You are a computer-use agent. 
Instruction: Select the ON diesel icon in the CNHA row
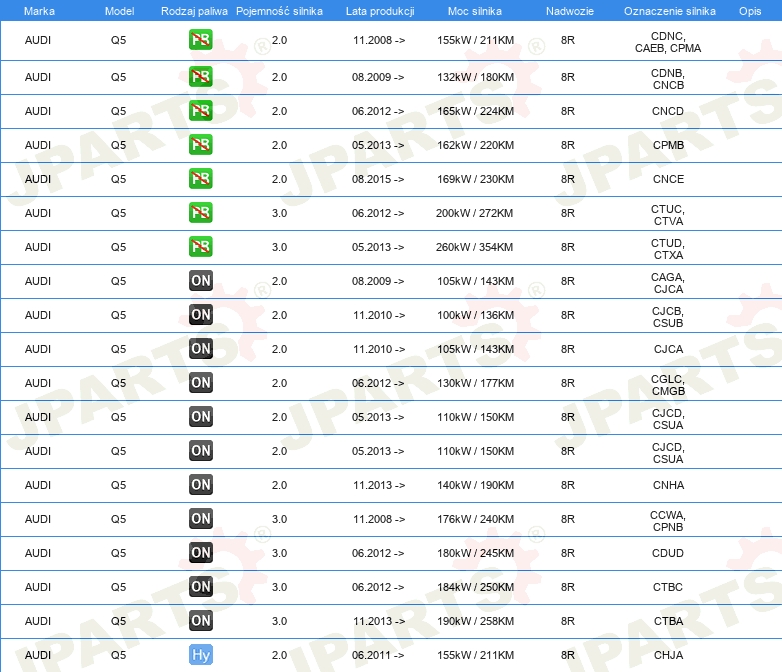coord(200,485)
